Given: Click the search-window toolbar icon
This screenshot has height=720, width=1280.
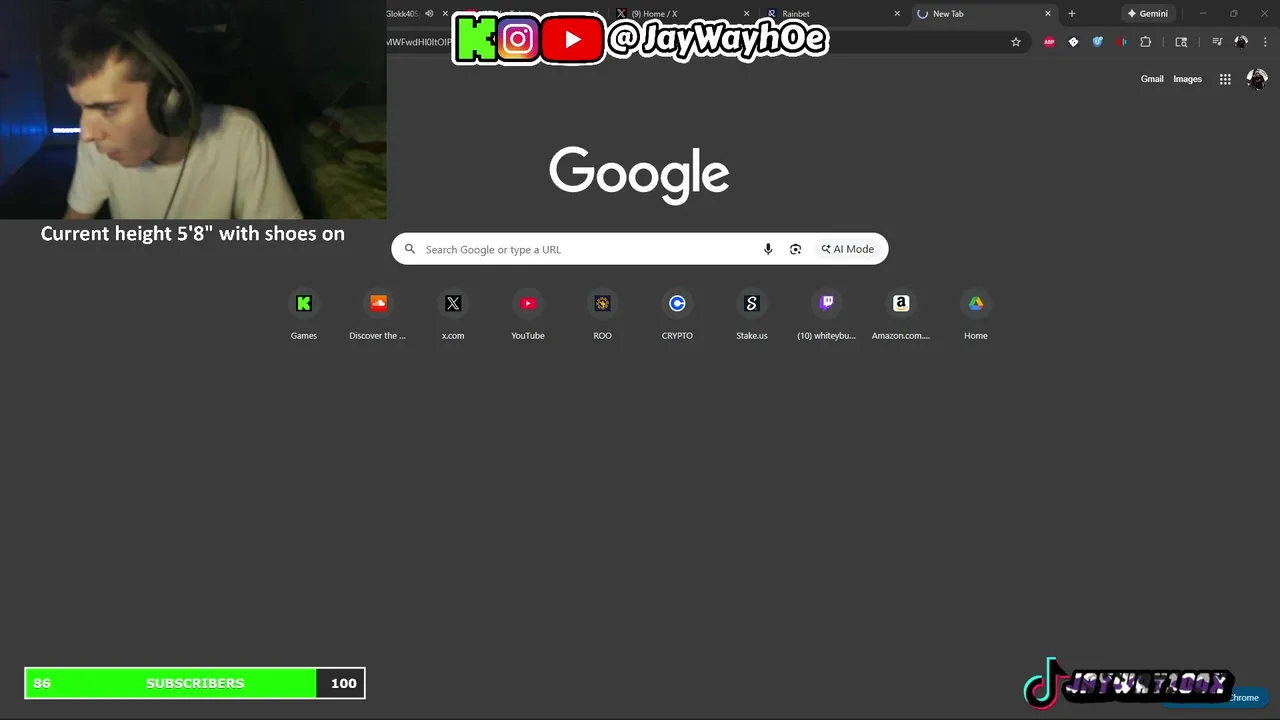Looking at the screenshot, I should pos(1181,42).
